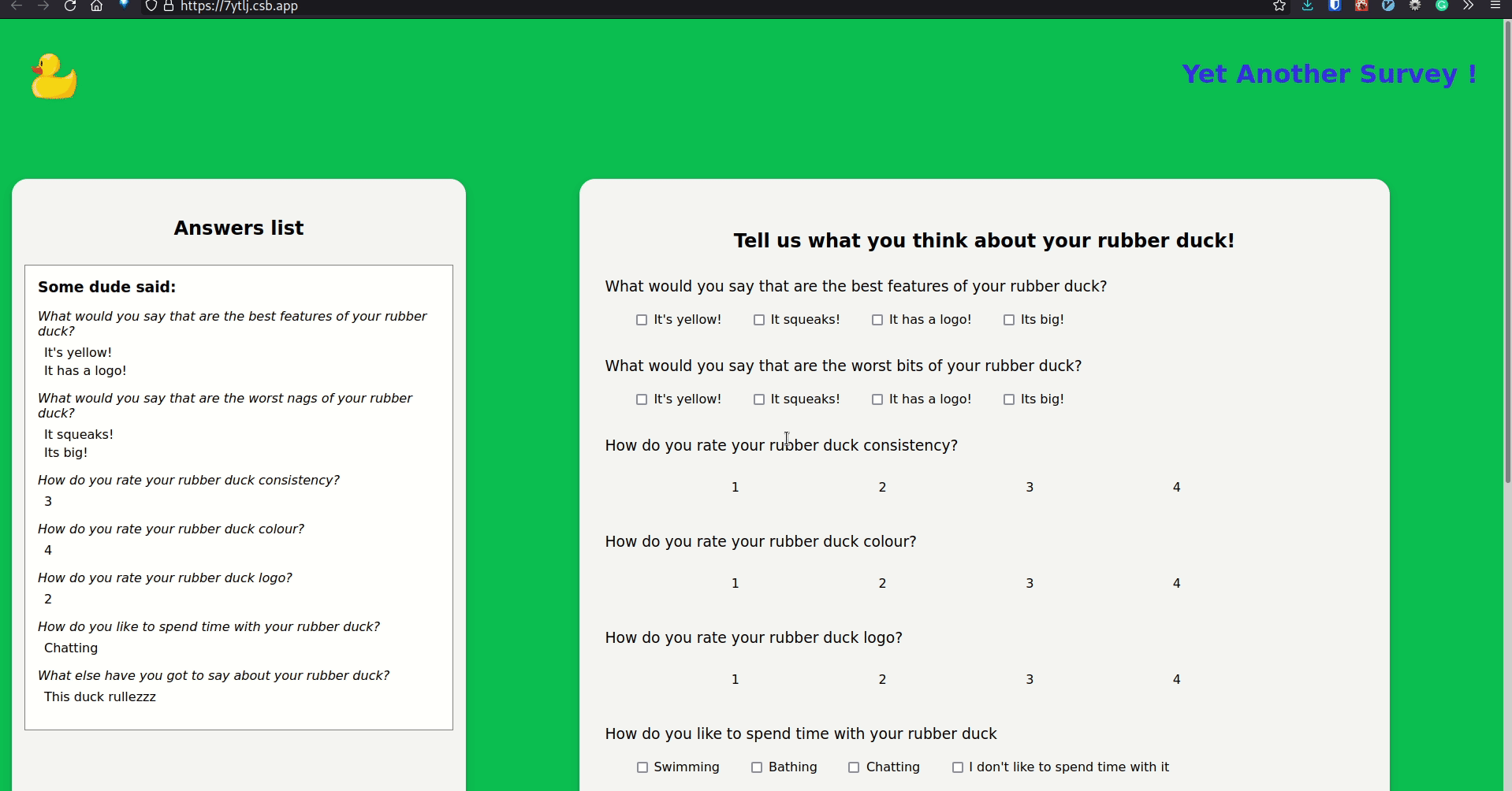Open the gray gear extension
1512x791 pixels.
tap(1415, 6)
